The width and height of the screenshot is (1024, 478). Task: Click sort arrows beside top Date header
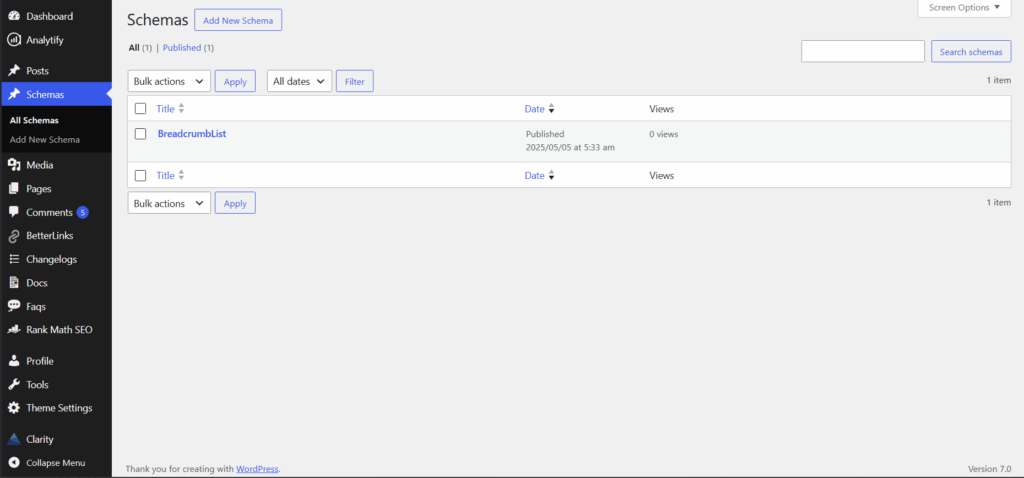(x=551, y=109)
